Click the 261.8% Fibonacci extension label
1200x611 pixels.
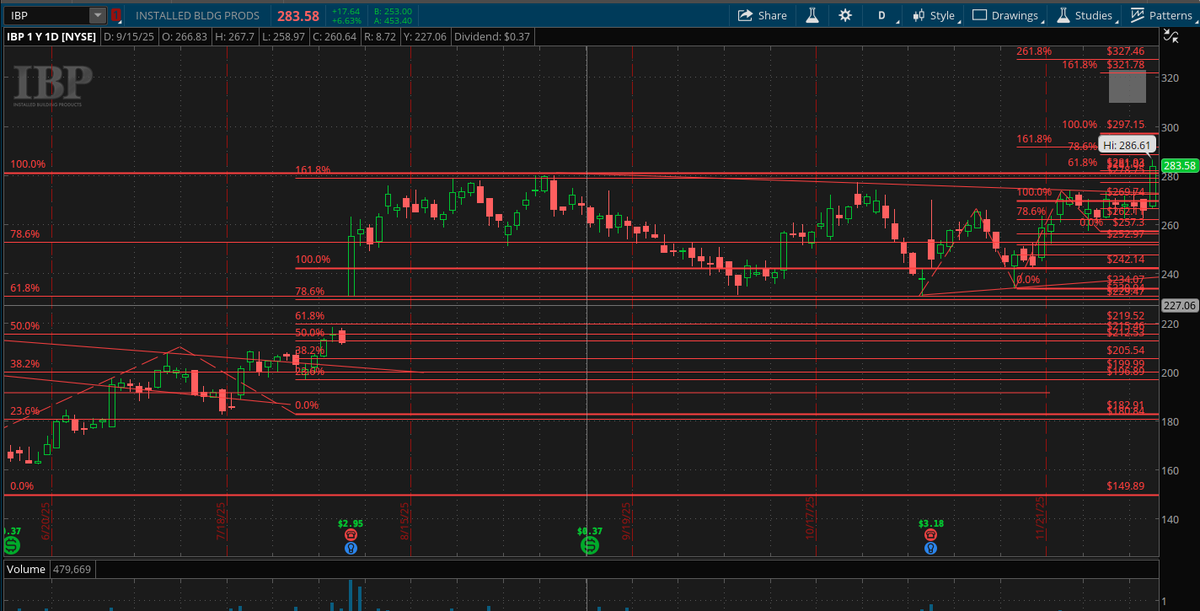(1034, 51)
